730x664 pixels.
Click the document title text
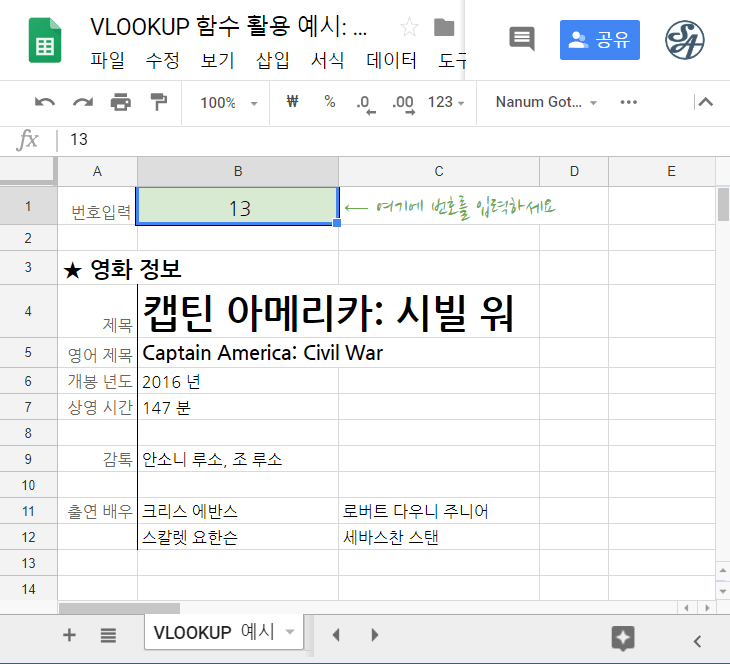coord(228,27)
